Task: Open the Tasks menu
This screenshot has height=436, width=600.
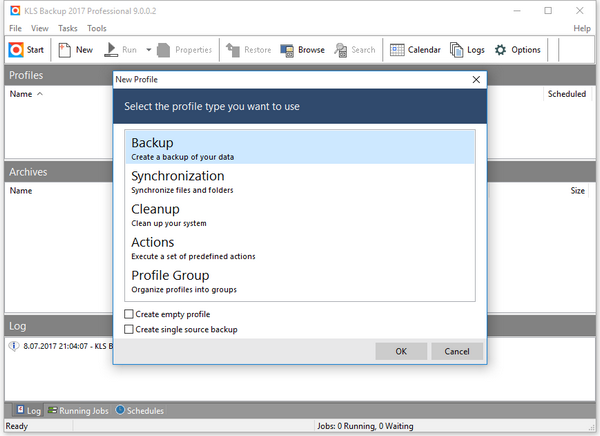Action: (67, 28)
